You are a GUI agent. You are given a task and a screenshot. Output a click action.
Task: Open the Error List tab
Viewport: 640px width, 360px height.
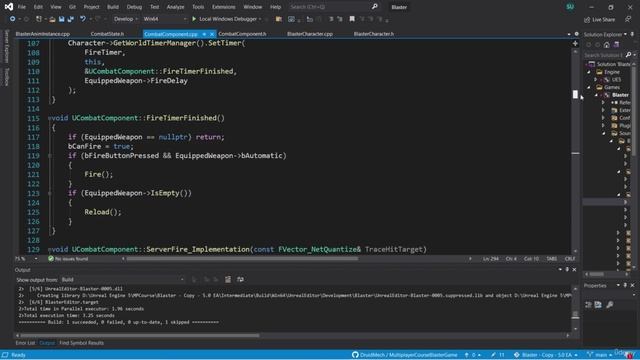25,343
